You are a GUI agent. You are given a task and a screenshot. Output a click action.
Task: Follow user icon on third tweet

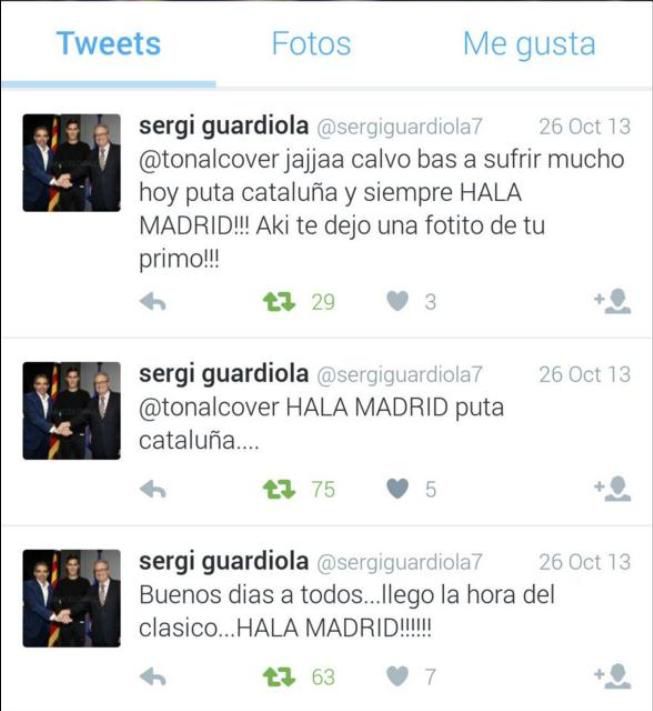pos(613,677)
